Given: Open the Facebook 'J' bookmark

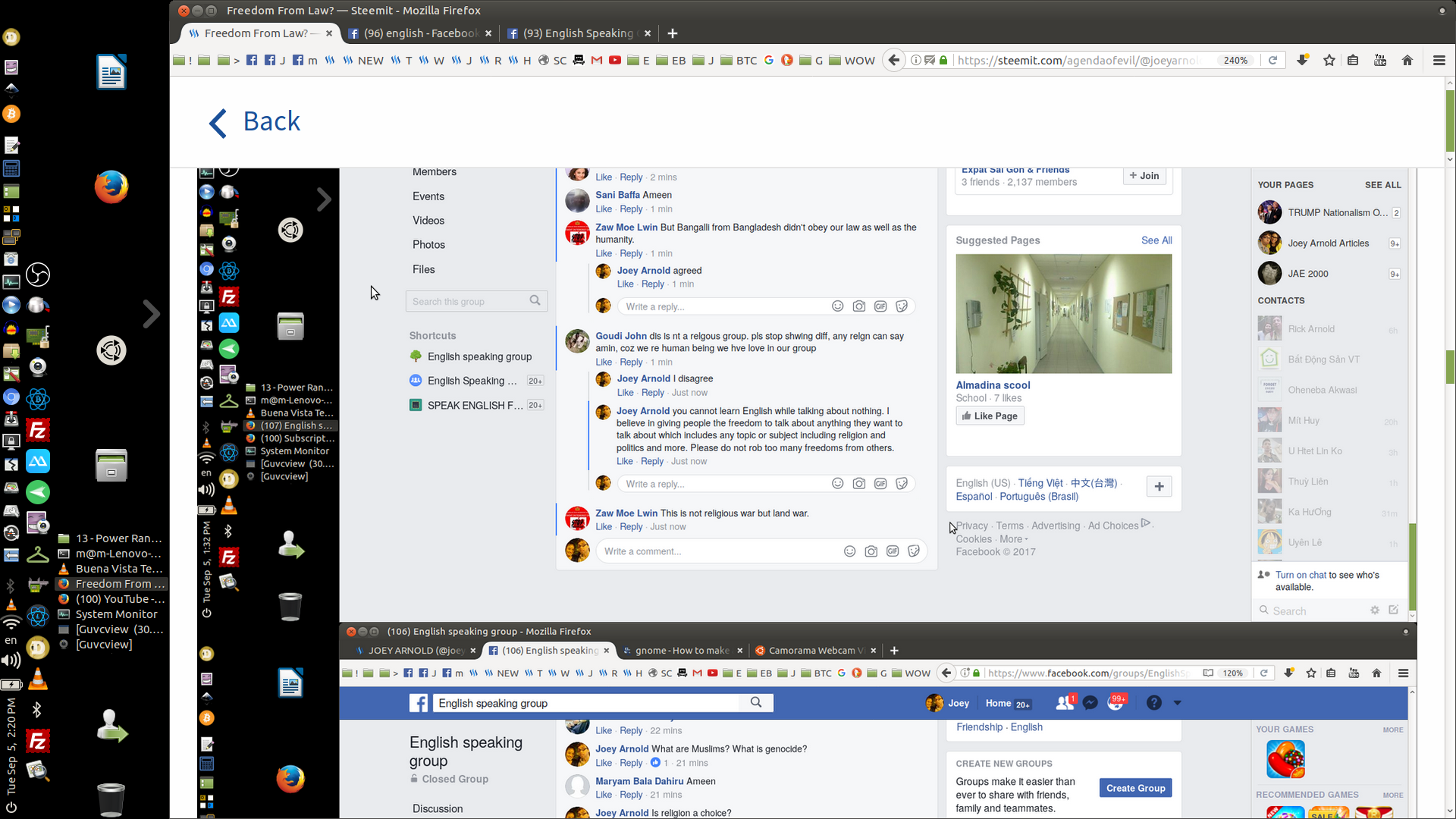Looking at the screenshot, I should pos(276,61).
